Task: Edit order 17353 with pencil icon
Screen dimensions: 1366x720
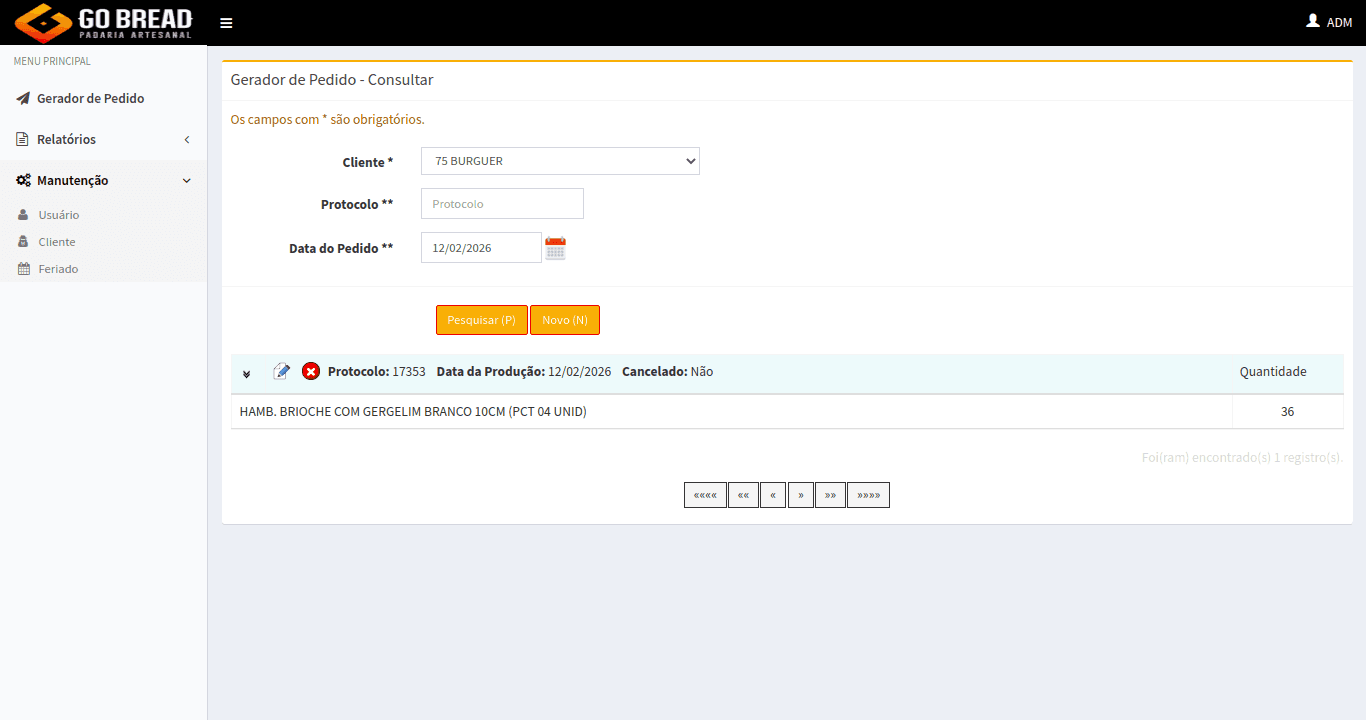Action: coord(282,371)
